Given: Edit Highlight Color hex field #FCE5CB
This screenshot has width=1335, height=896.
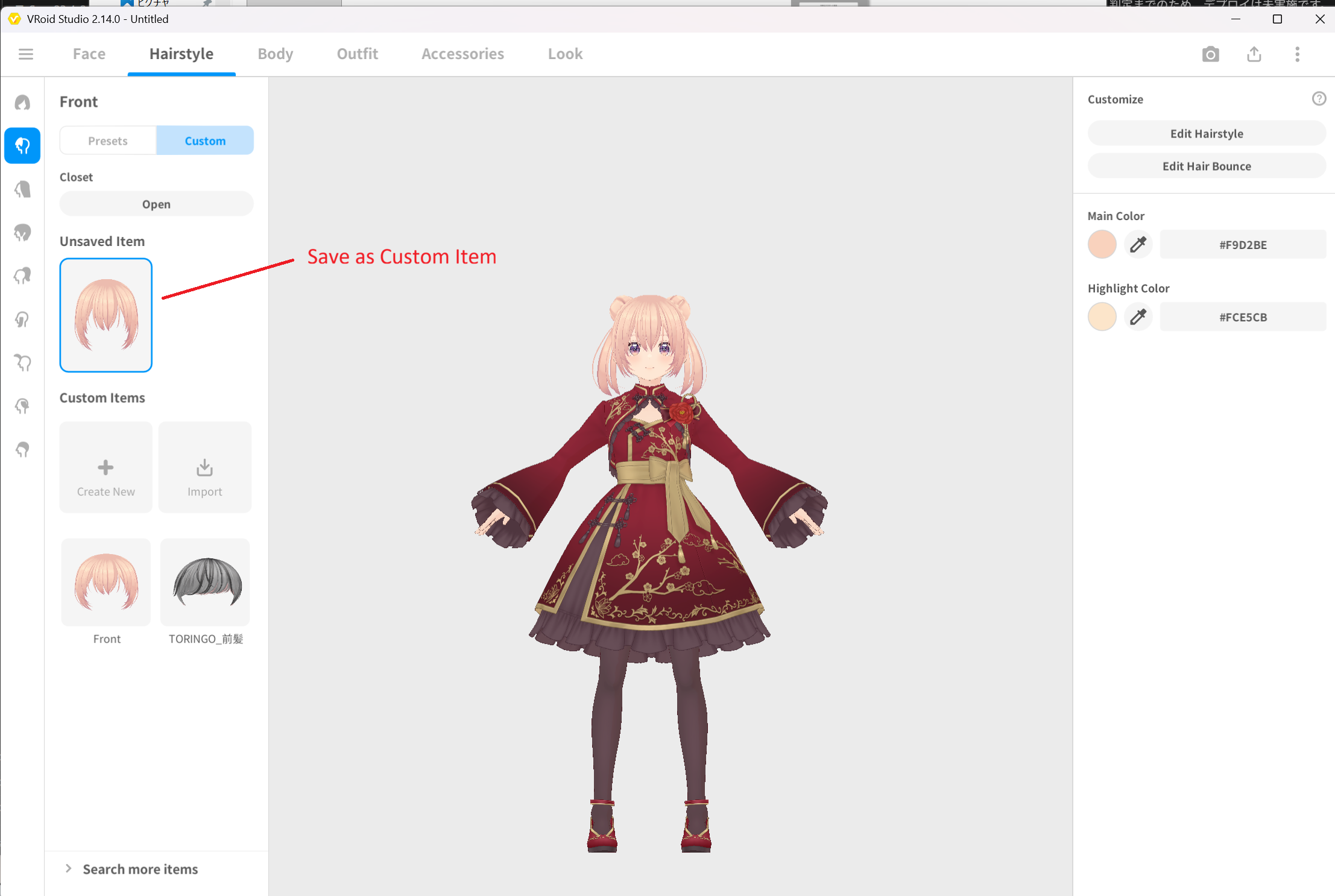Looking at the screenshot, I should coord(1243,317).
